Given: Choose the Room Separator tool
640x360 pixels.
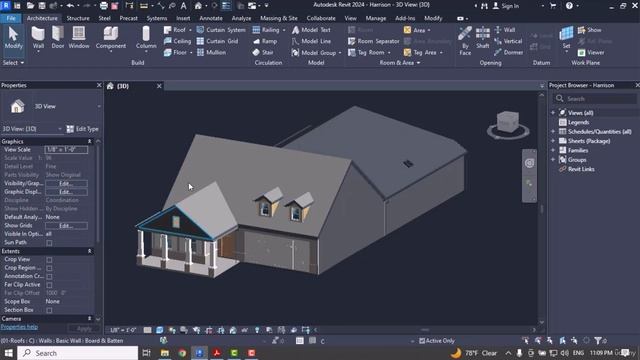Looking at the screenshot, I should [373, 41].
